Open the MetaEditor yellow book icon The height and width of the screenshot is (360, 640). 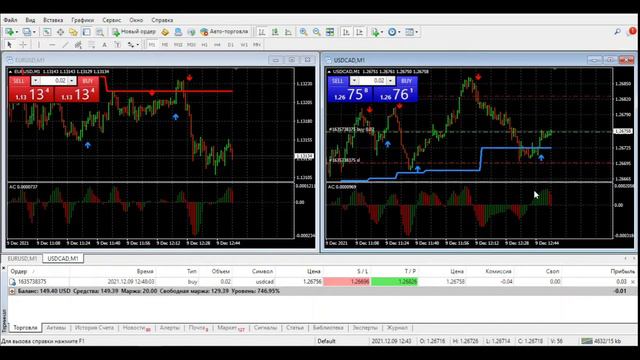pos(165,32)
